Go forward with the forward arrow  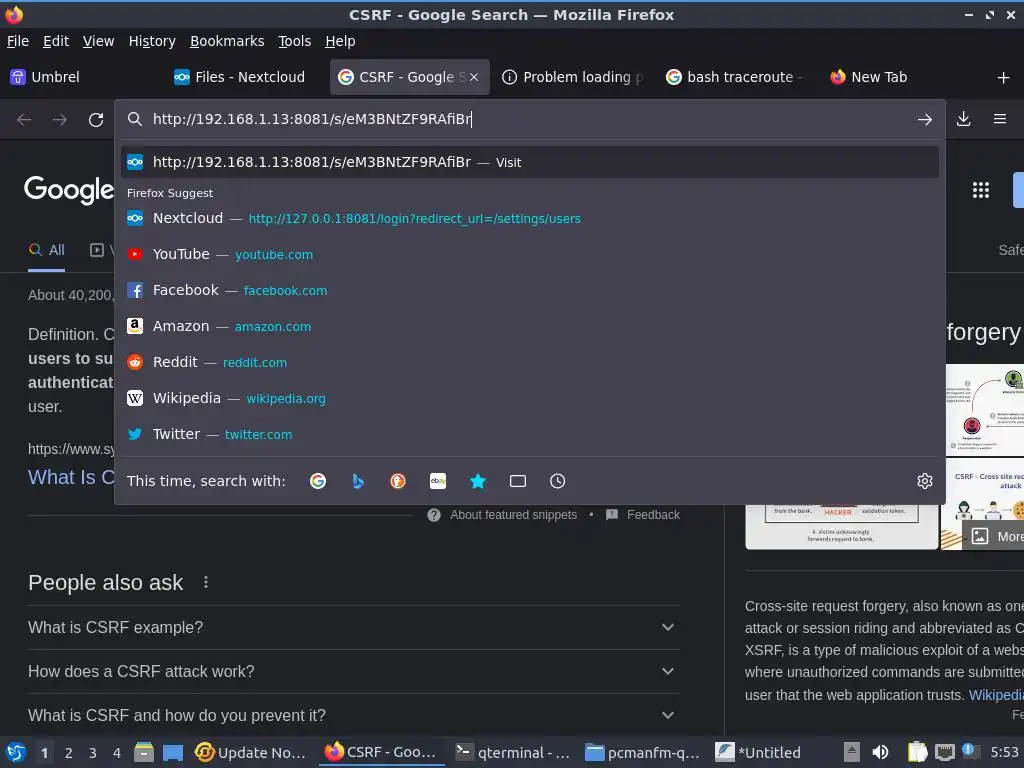pos(60,120)
